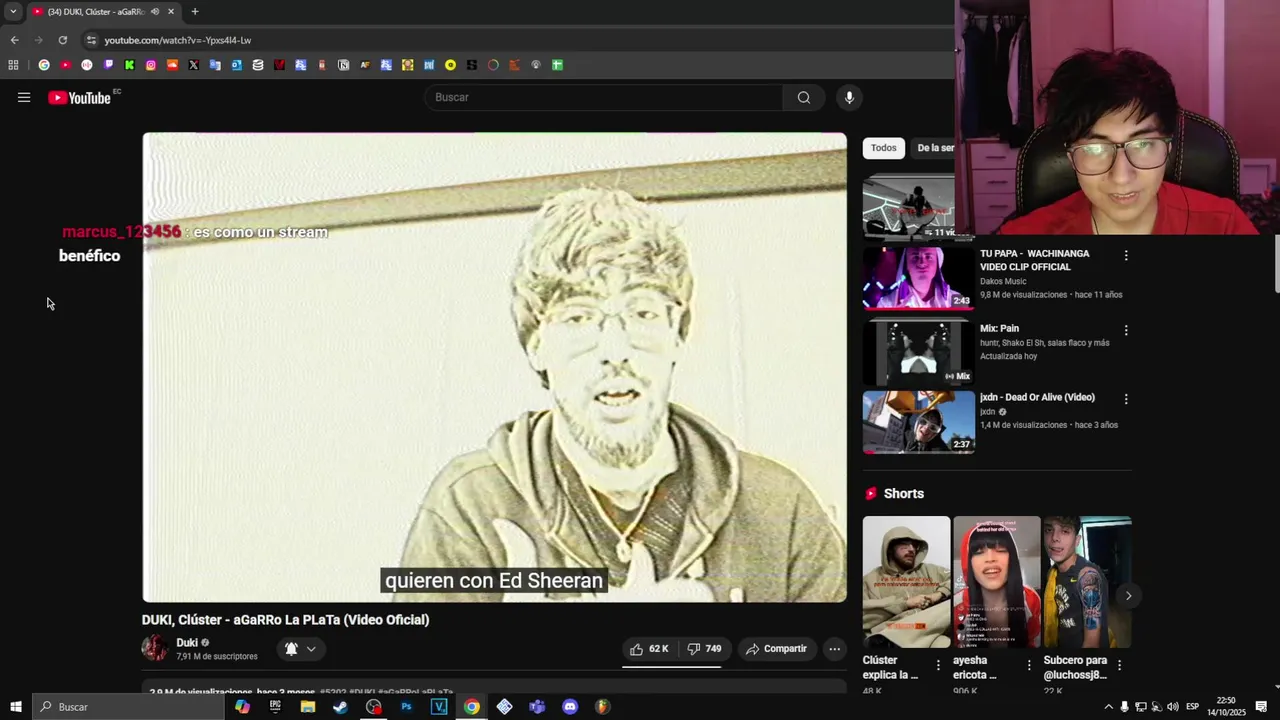Open File Explorer from taskbar
The width and height of the screenshot is (1280, 720).
click(308, 707)
